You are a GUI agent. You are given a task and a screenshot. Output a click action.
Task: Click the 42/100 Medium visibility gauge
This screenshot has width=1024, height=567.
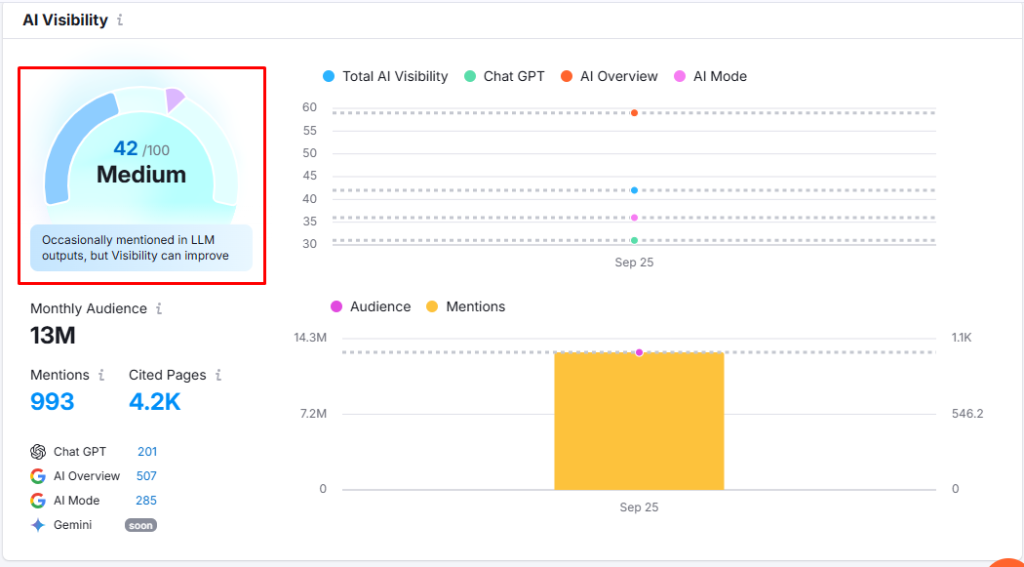[141, 163]
